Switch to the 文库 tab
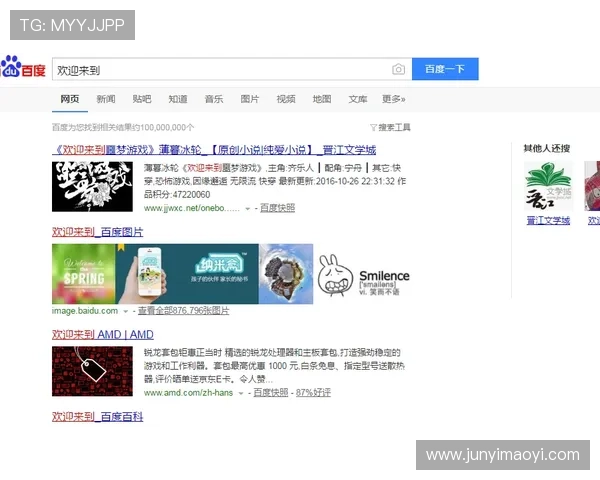The width and height of the screenshot is (600, 480). pos(358,99)
